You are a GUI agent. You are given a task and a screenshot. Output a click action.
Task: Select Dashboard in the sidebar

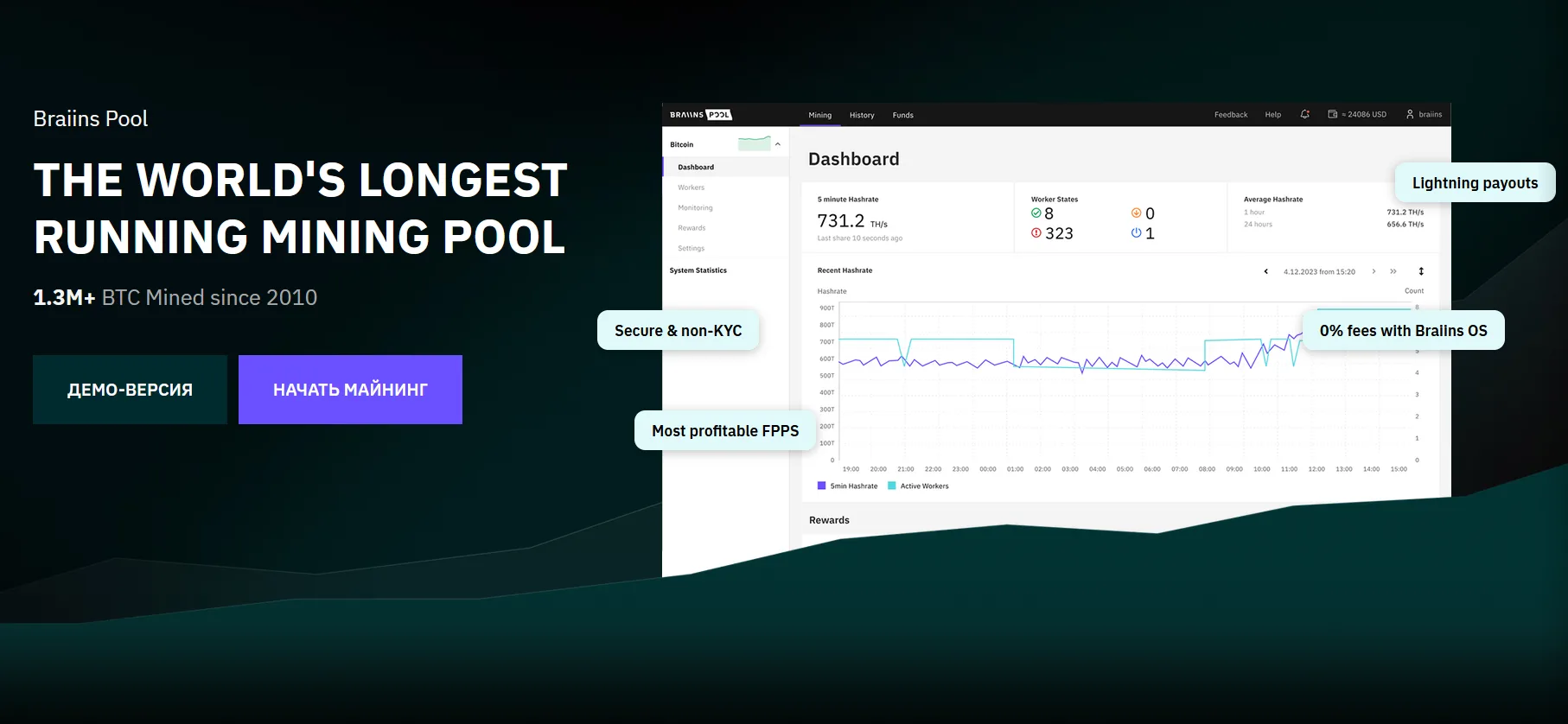point(726,168)
